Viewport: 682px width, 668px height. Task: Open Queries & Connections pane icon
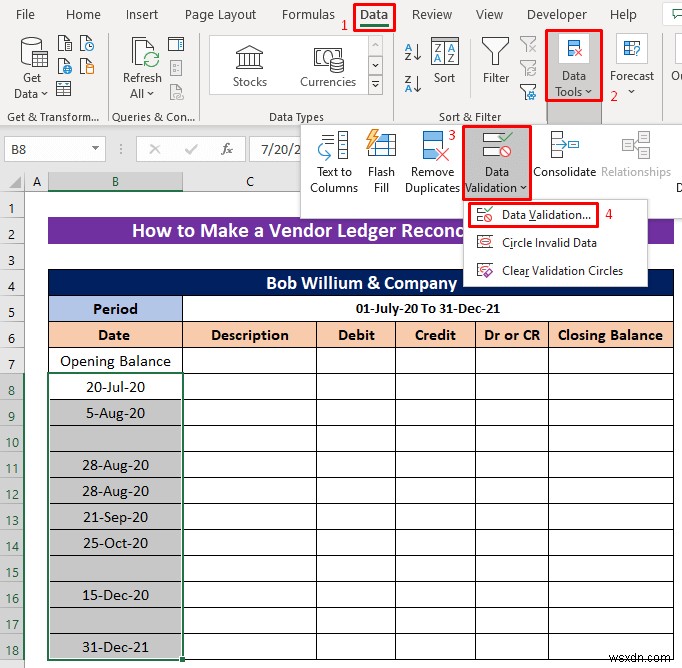coord(176,44)
